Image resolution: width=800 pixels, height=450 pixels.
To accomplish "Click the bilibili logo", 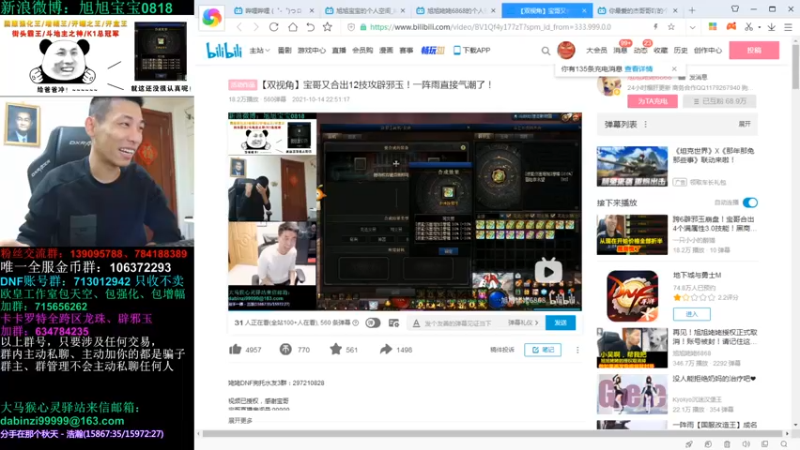I will [x=223, y=50].
